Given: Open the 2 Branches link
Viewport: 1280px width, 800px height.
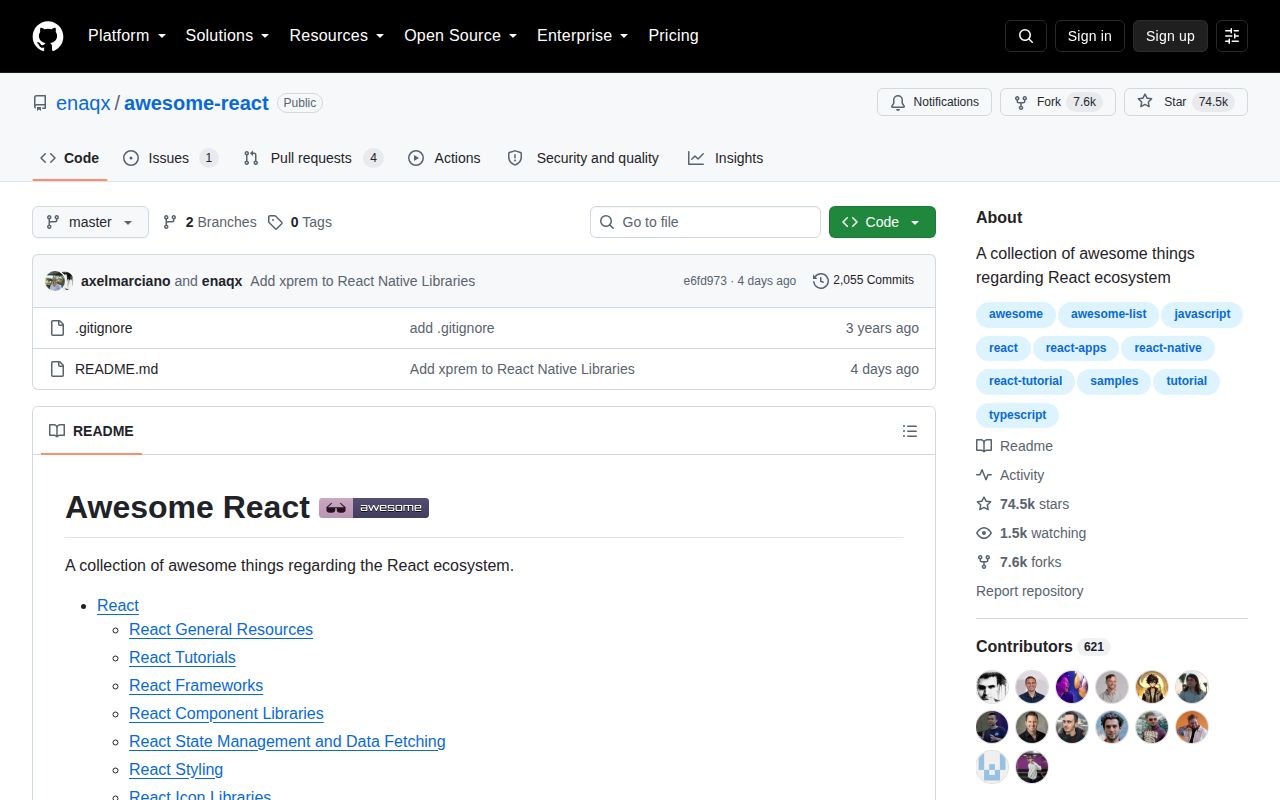Looking at the screenshot, I should (x=210, y=222).
